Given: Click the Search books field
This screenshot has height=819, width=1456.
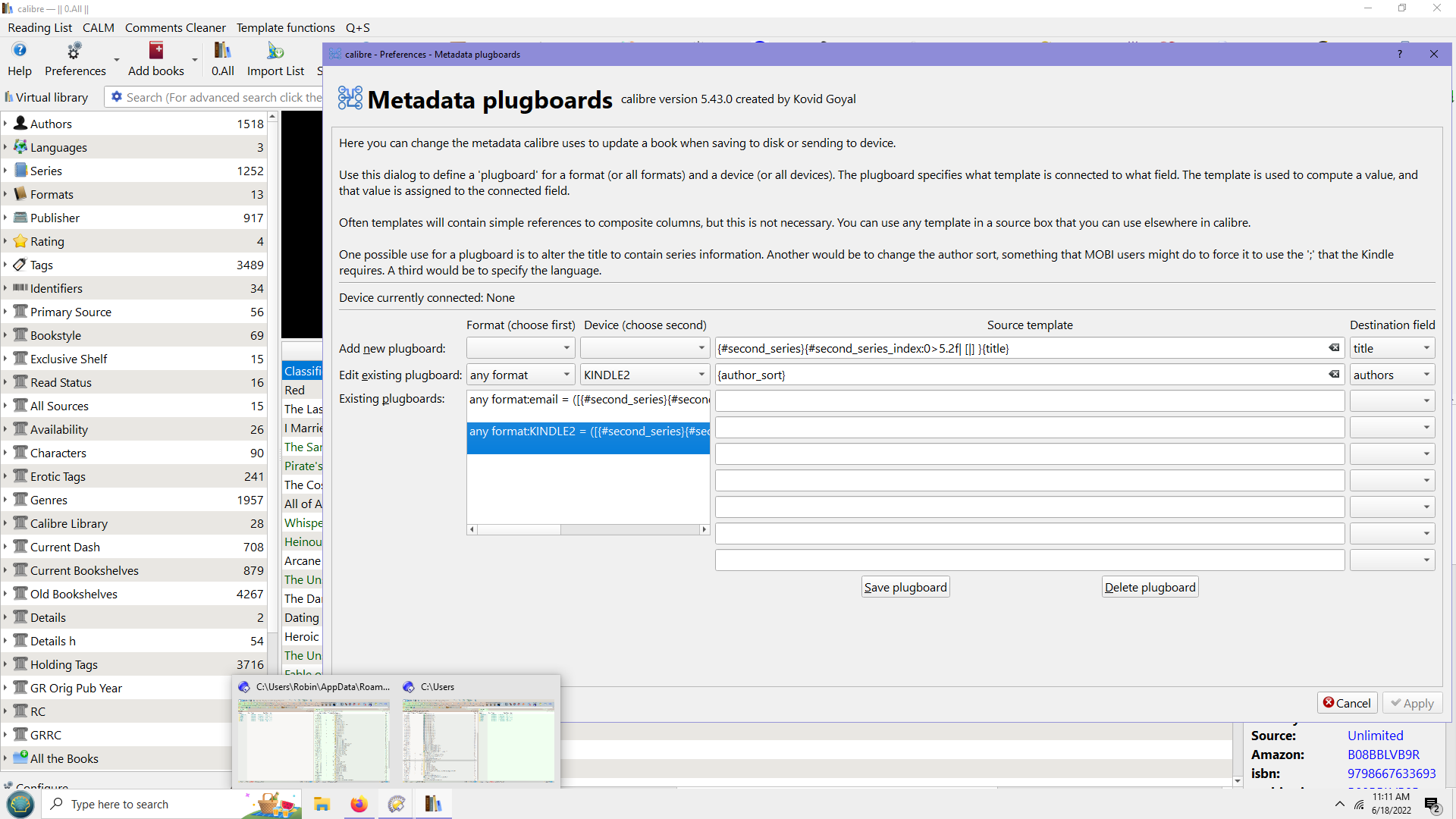Looking at the screenshot, I should click(224, 97).
